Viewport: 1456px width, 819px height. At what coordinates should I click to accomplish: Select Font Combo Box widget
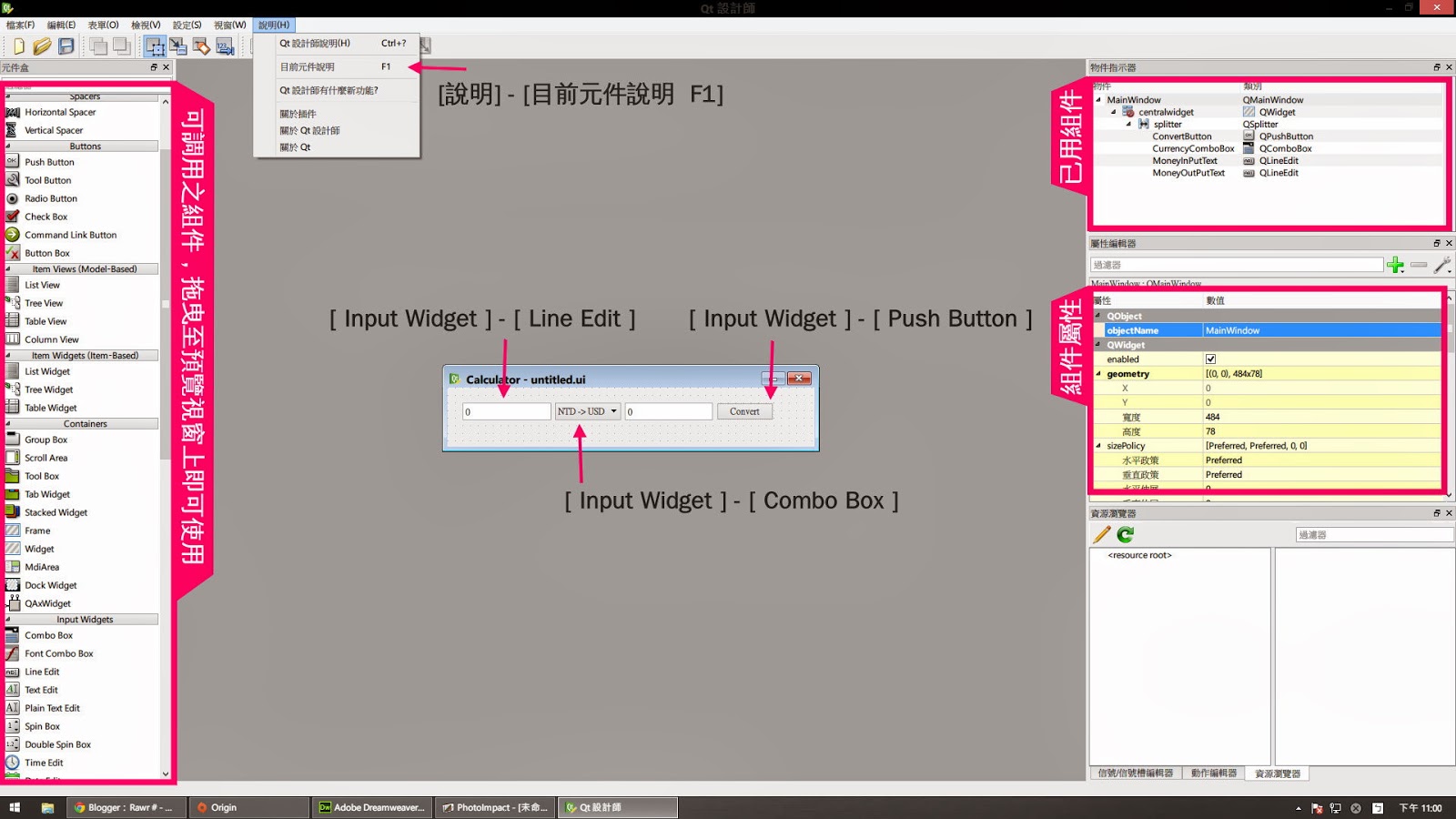coord(59,653)
